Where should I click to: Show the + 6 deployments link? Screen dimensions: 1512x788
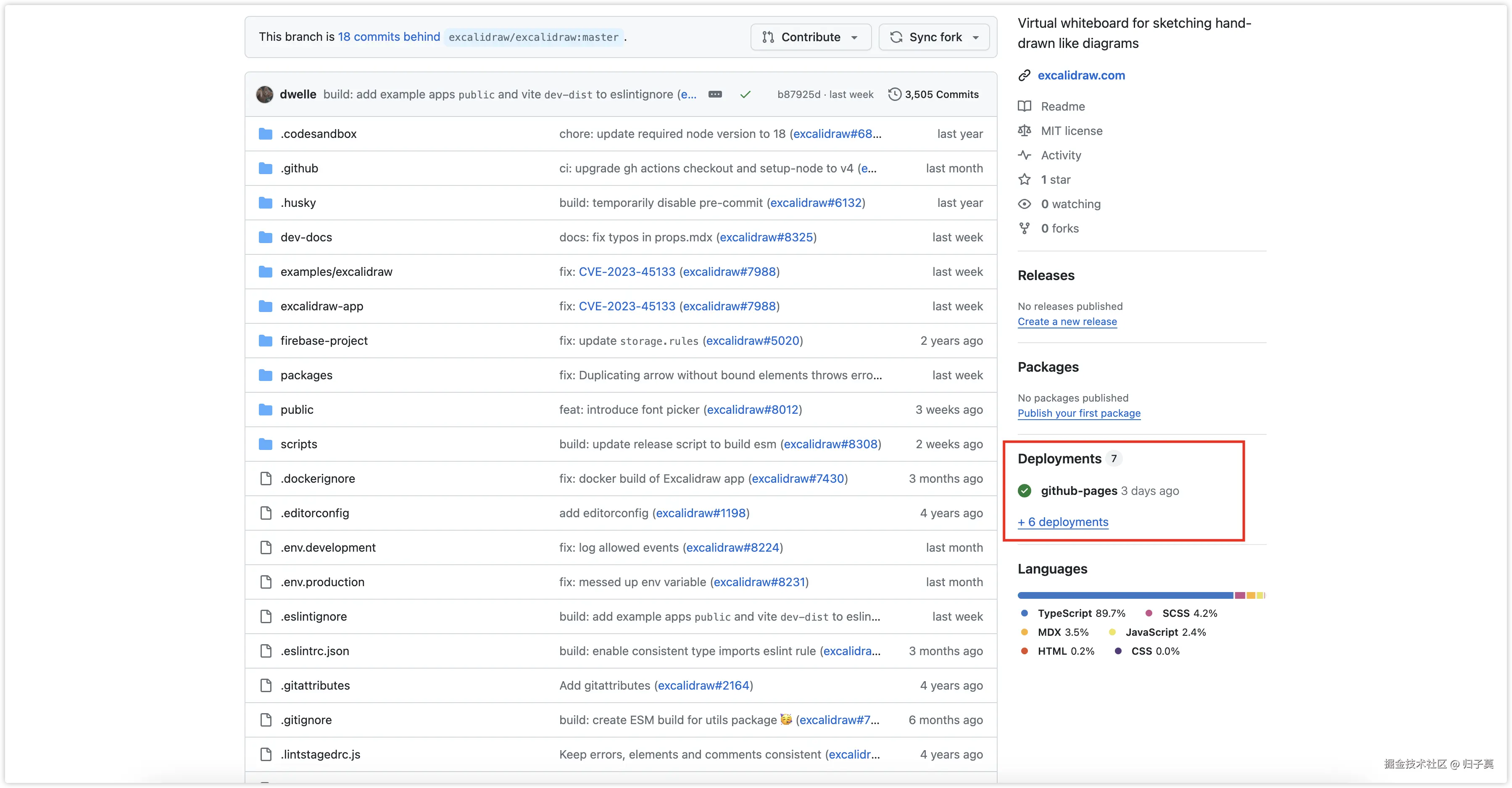tap(1062, 522)
